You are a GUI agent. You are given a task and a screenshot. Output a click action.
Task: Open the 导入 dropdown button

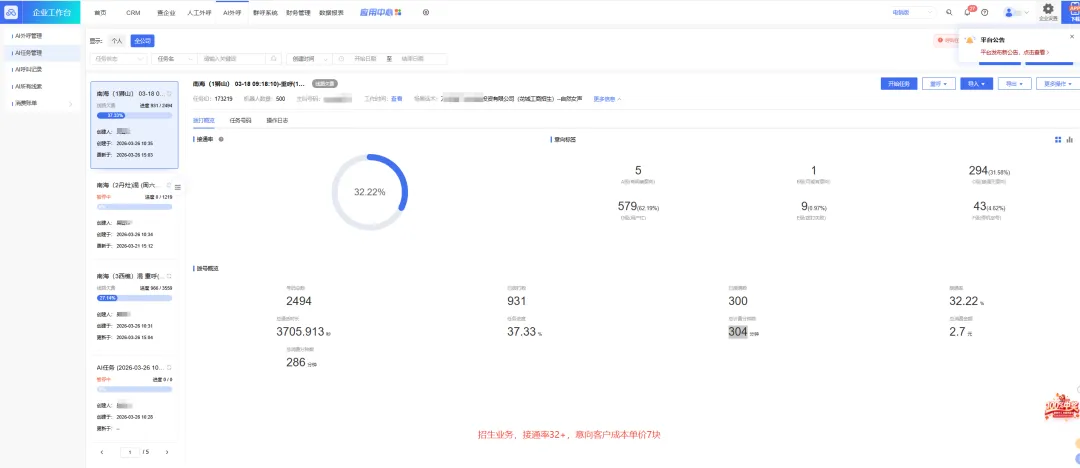tap(976, 83)
